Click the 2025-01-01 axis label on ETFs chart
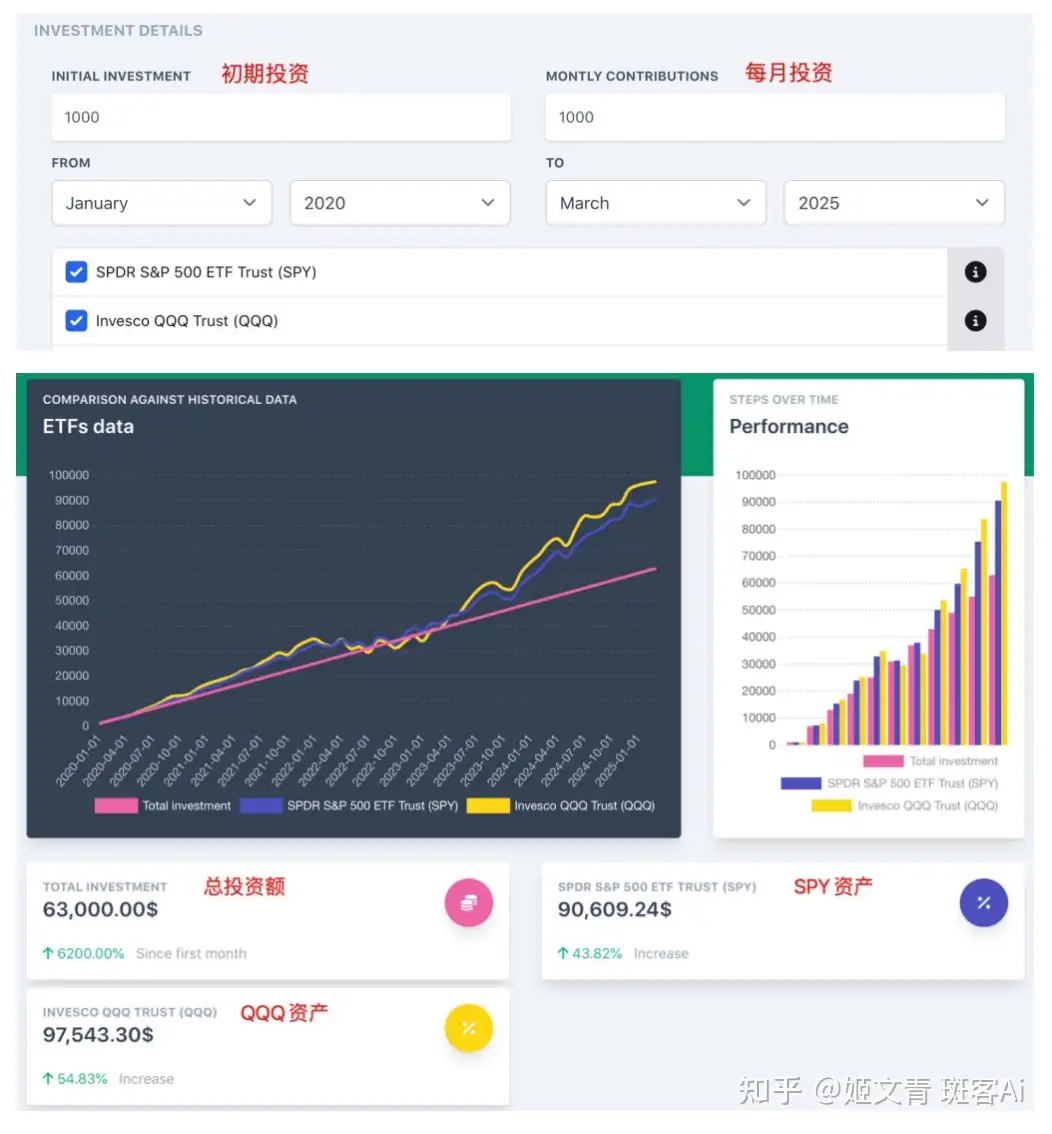Image resolution: width=1052 pixels, height=1134 pixels. (x=617, y=760)
